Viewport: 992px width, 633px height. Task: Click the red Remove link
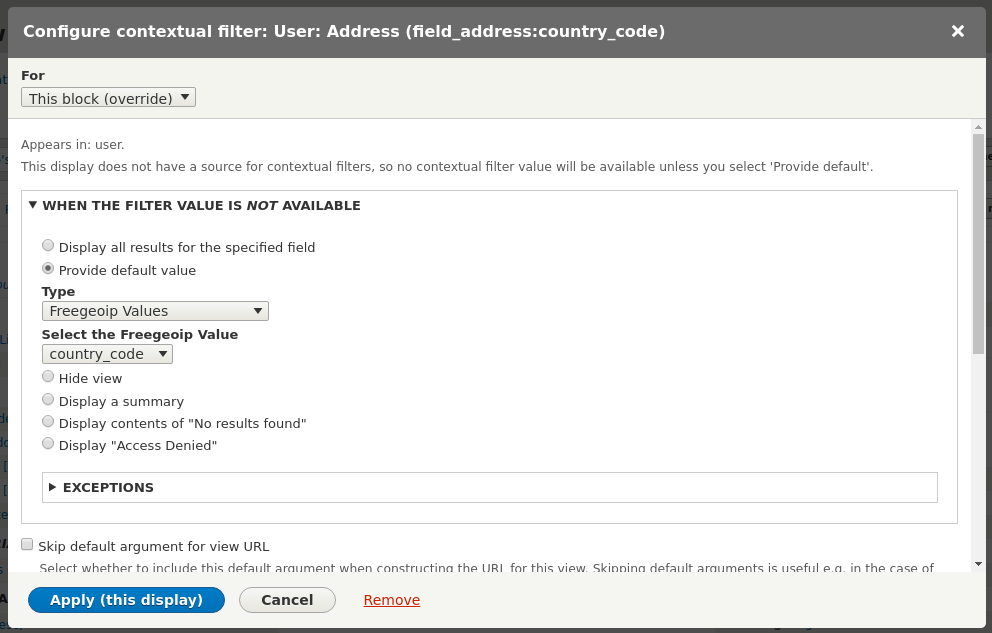point(391,600)
